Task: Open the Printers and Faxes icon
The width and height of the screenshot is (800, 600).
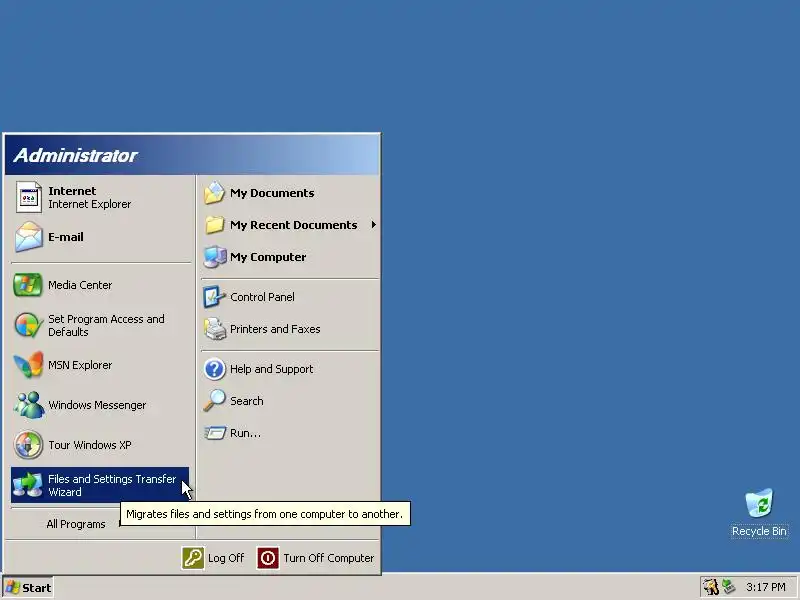Action: click(215, 329)
